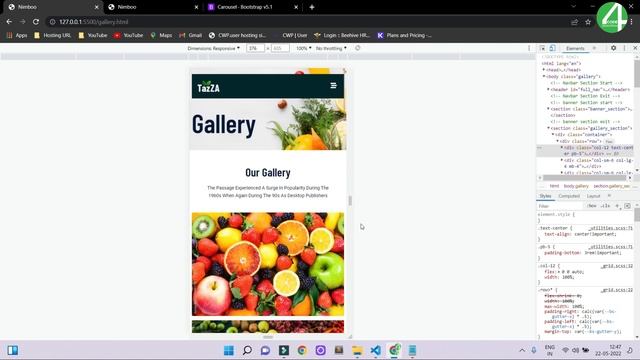
Task: Go forward in the browser
Action: click(x=23, y=22)
